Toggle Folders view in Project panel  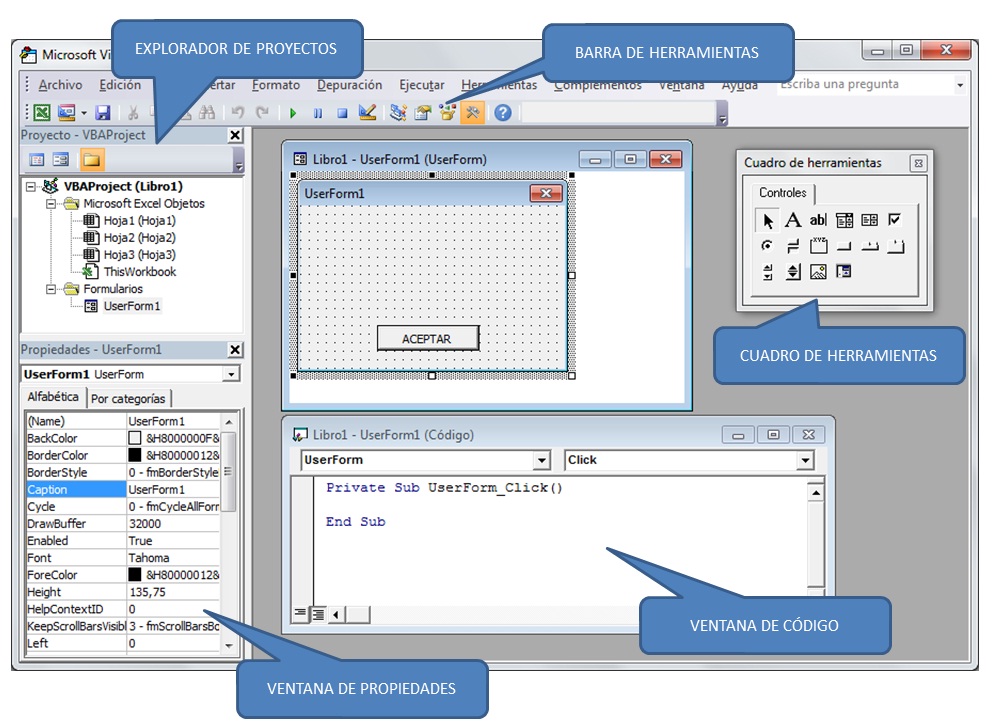(91, 160)
